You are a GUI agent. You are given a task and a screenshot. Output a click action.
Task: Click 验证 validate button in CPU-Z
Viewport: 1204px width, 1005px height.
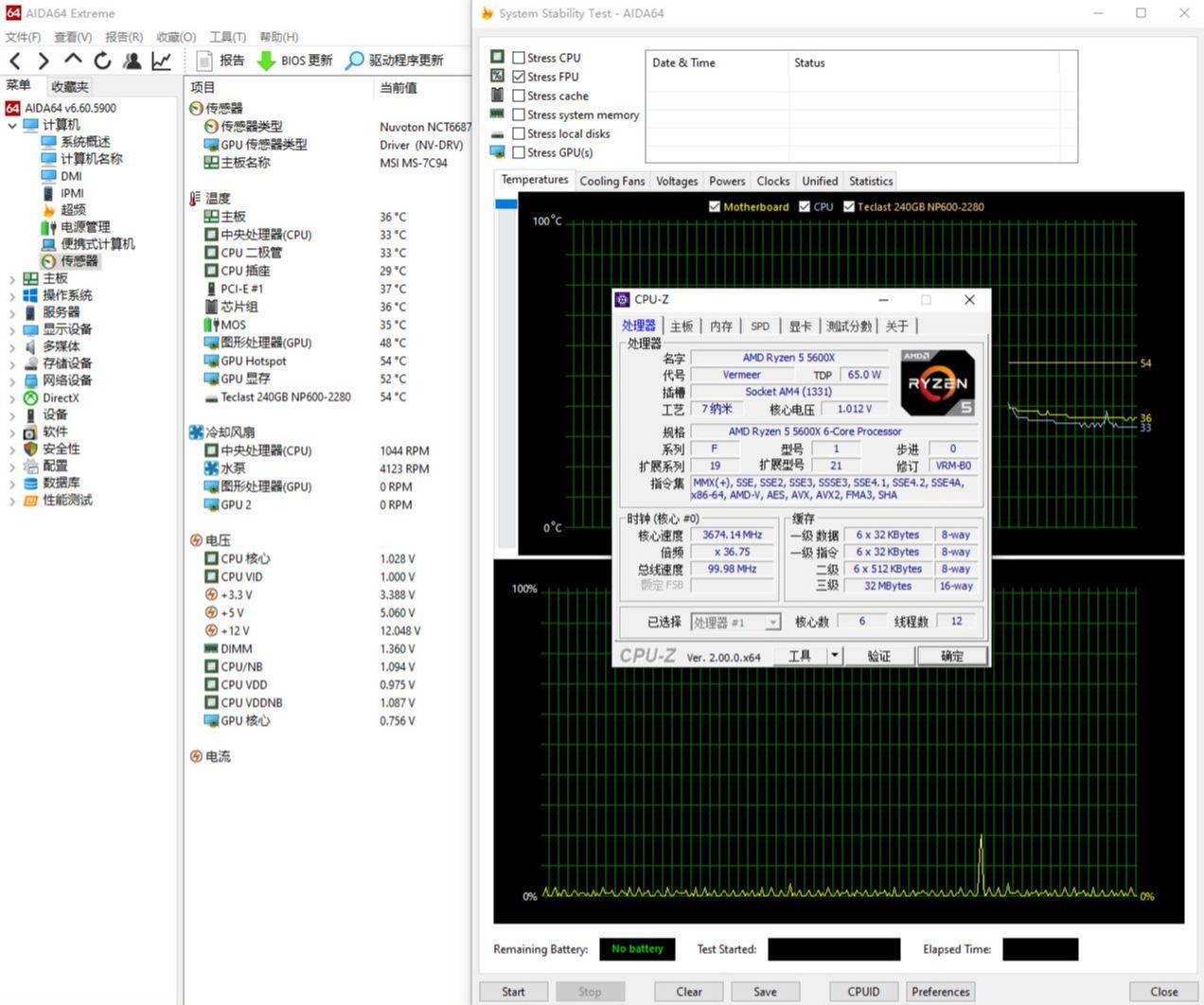pos(879,655)
